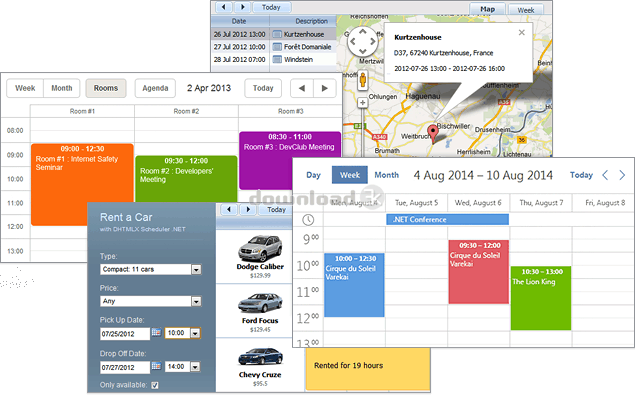Click the map zoom-in plus button
The width and height of the screenshot is (635, 395).
coord(362,103)
